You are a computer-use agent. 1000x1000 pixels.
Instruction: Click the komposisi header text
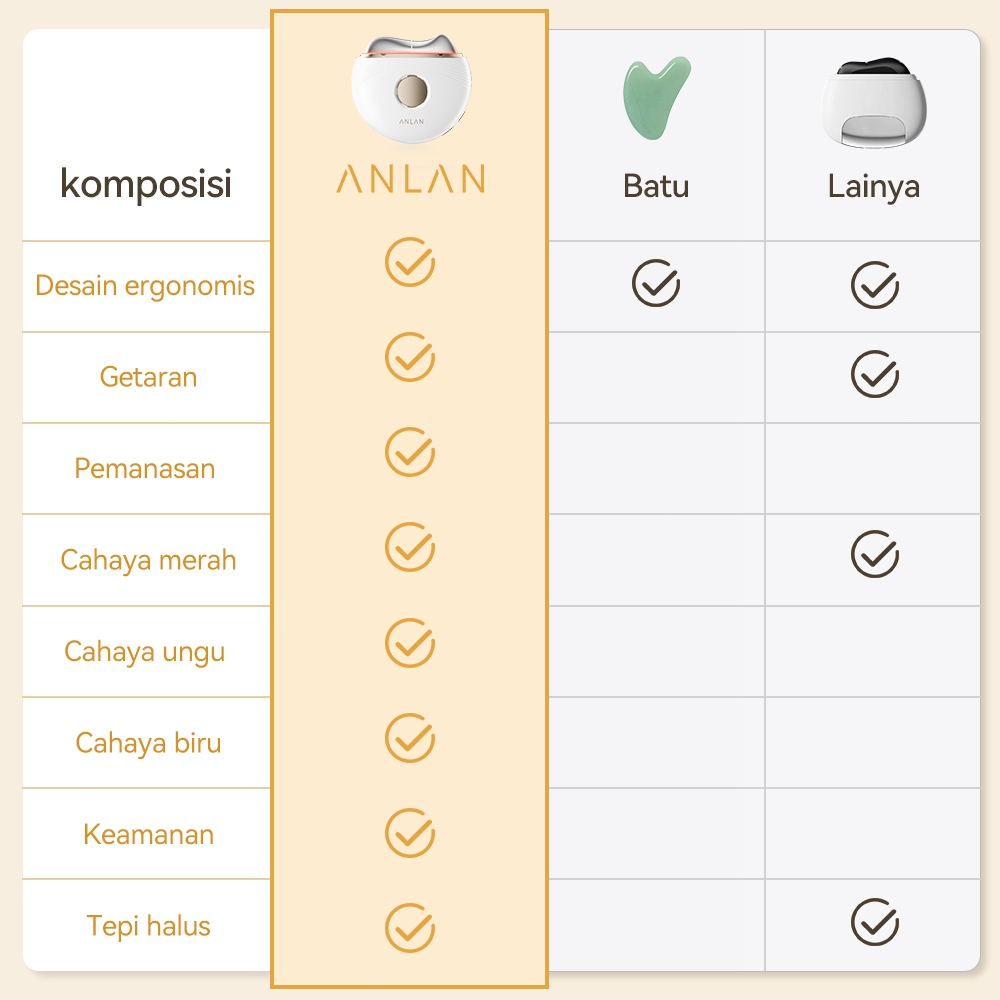click(146, 184)
